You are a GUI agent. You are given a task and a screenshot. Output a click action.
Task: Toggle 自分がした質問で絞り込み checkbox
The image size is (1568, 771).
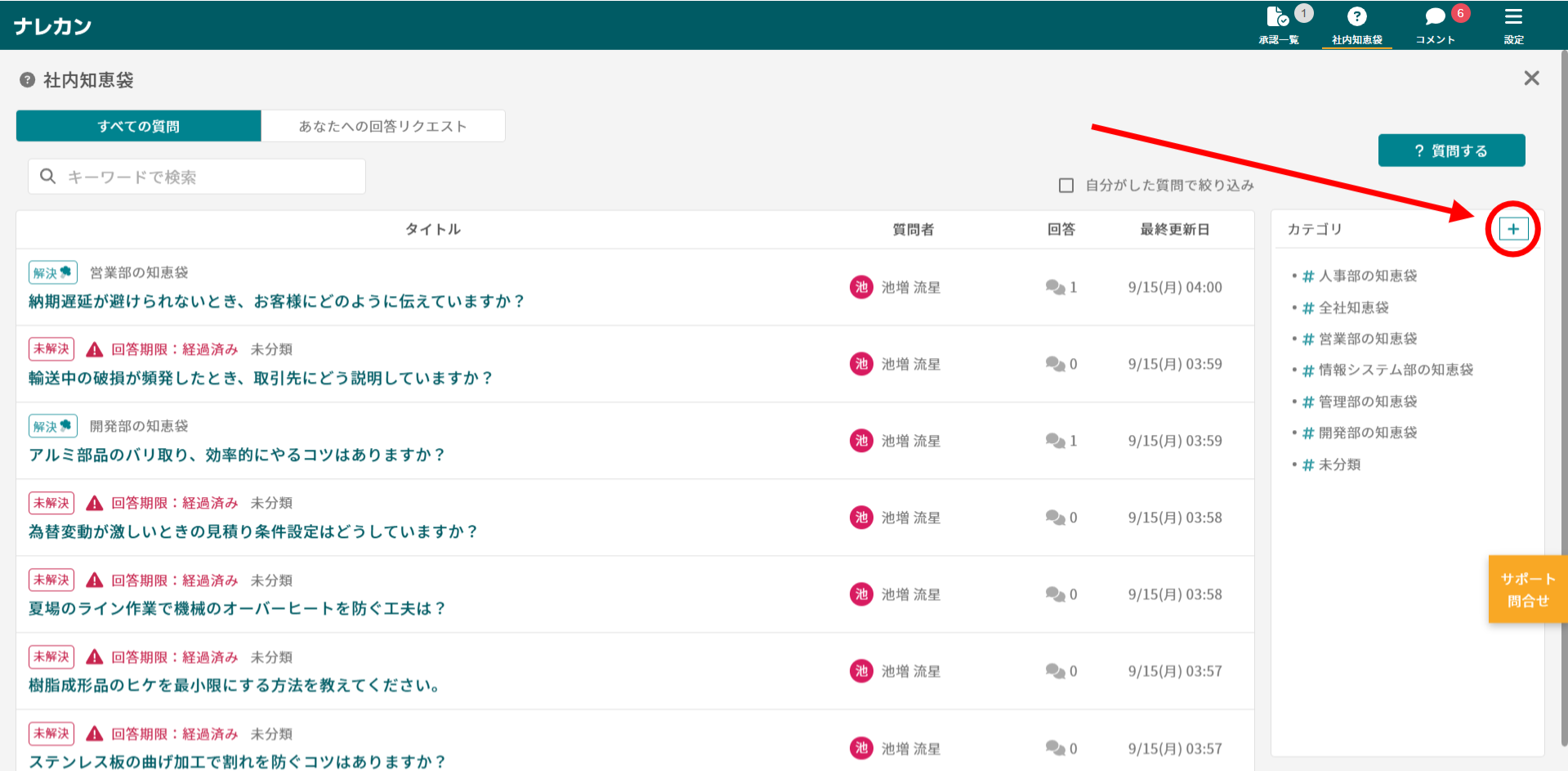coord(1066,186)
